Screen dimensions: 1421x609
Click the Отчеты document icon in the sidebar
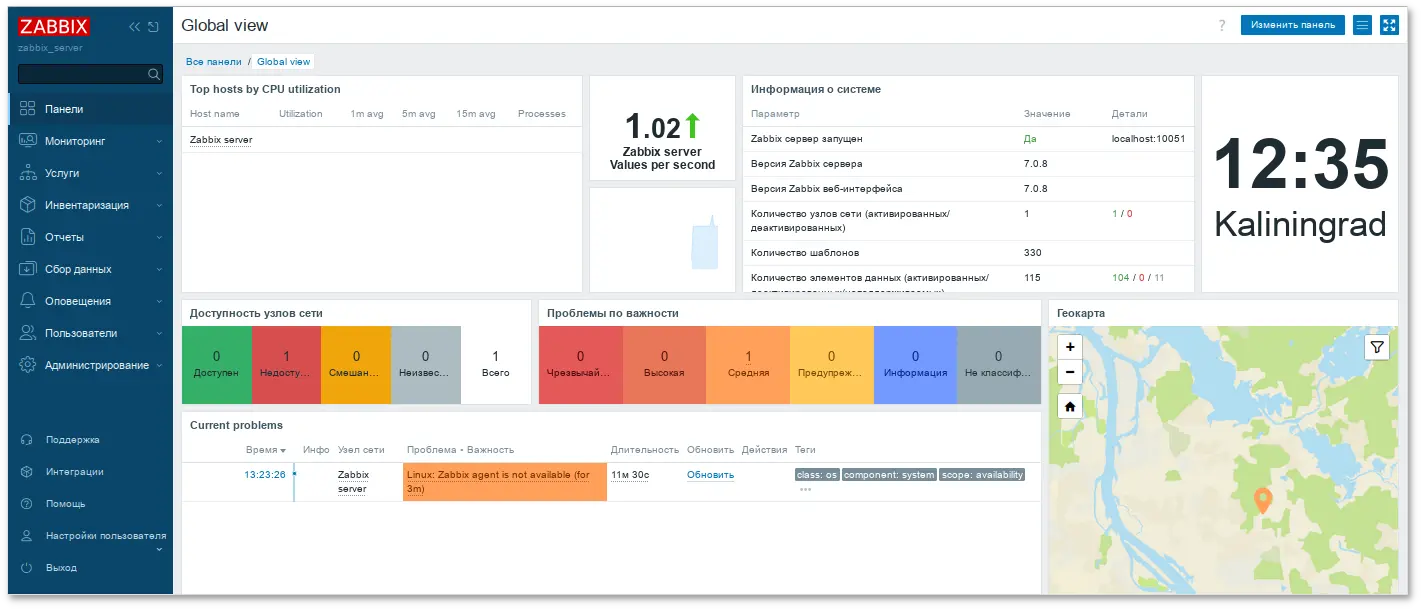point(28,236)
